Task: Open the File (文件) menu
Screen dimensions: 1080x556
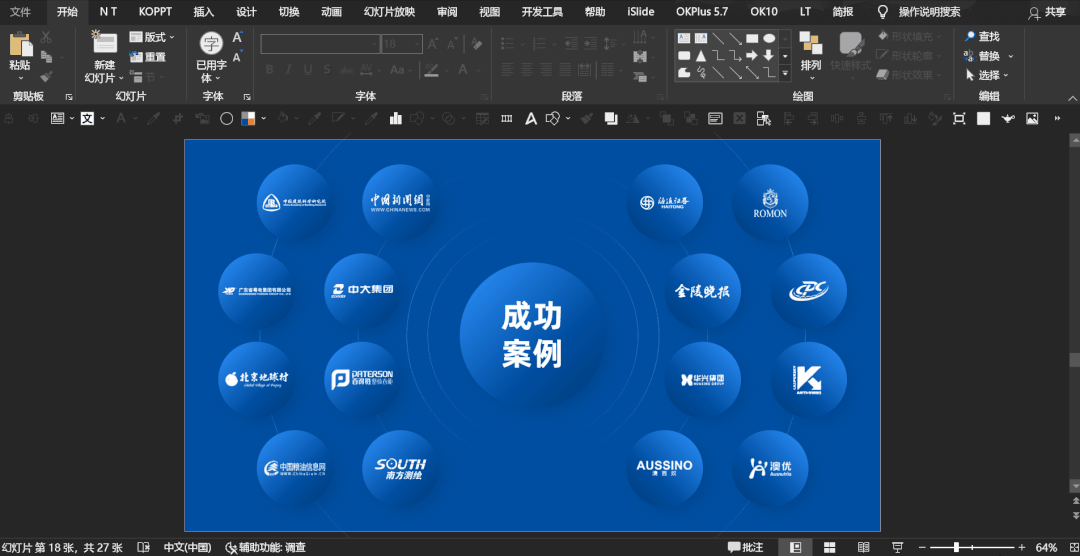Action: coord(20,12)
